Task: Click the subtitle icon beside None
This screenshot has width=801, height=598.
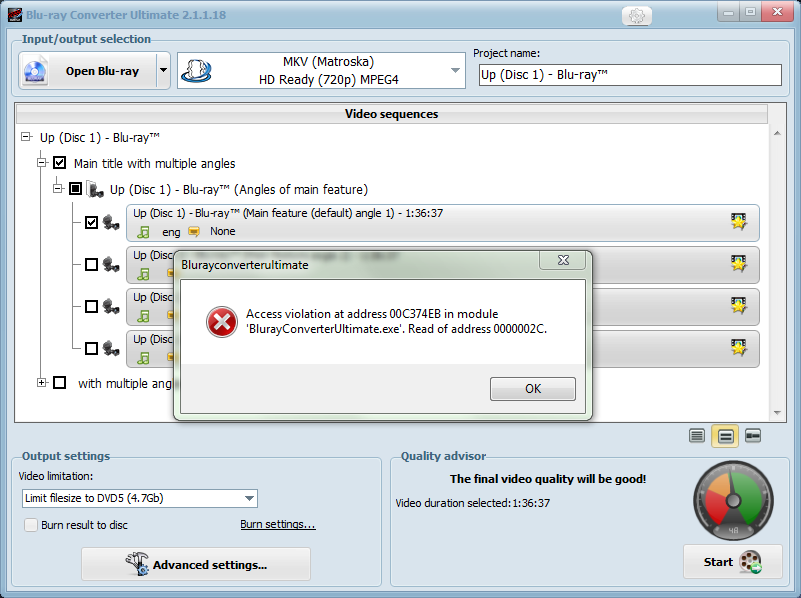Action: 194,232
